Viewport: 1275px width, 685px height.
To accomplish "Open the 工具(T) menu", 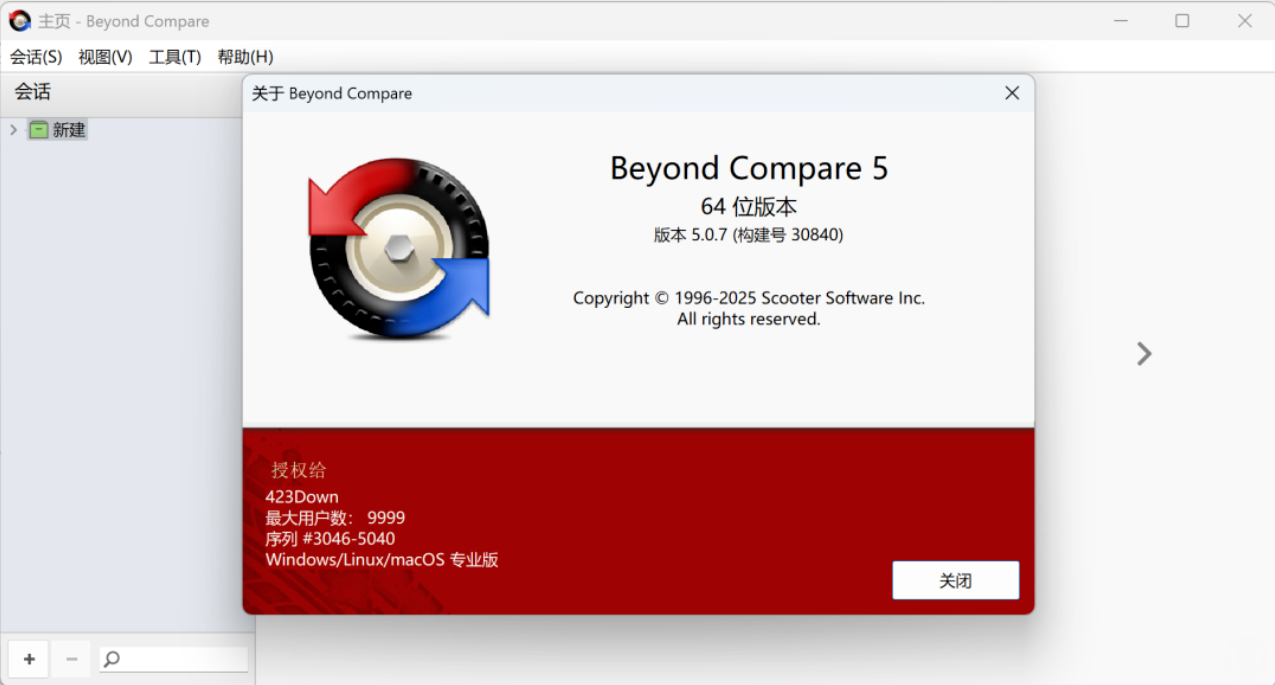I will tap(175, 57).
